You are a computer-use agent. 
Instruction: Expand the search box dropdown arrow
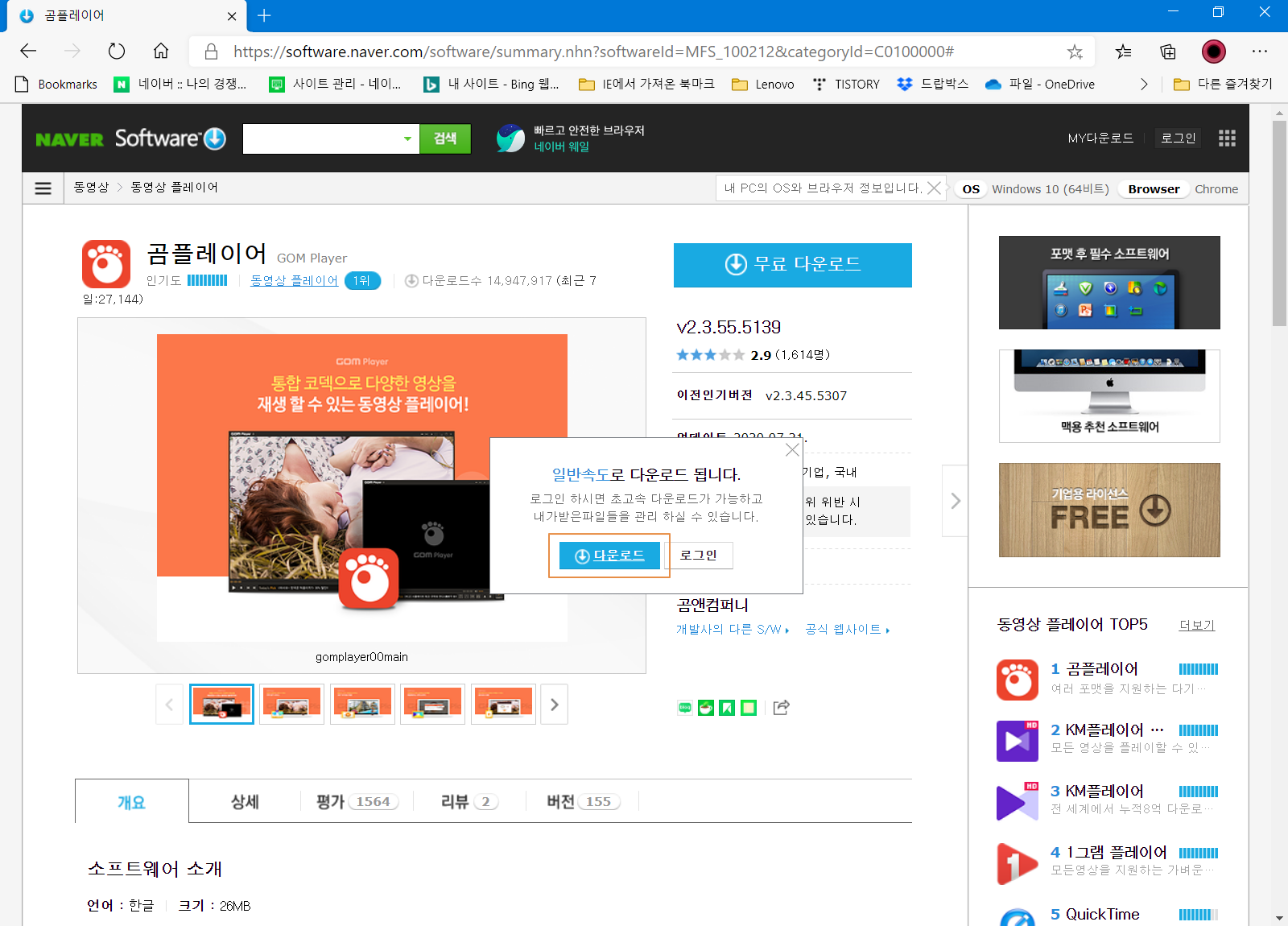pyautogui.click(x=407, y=138)
